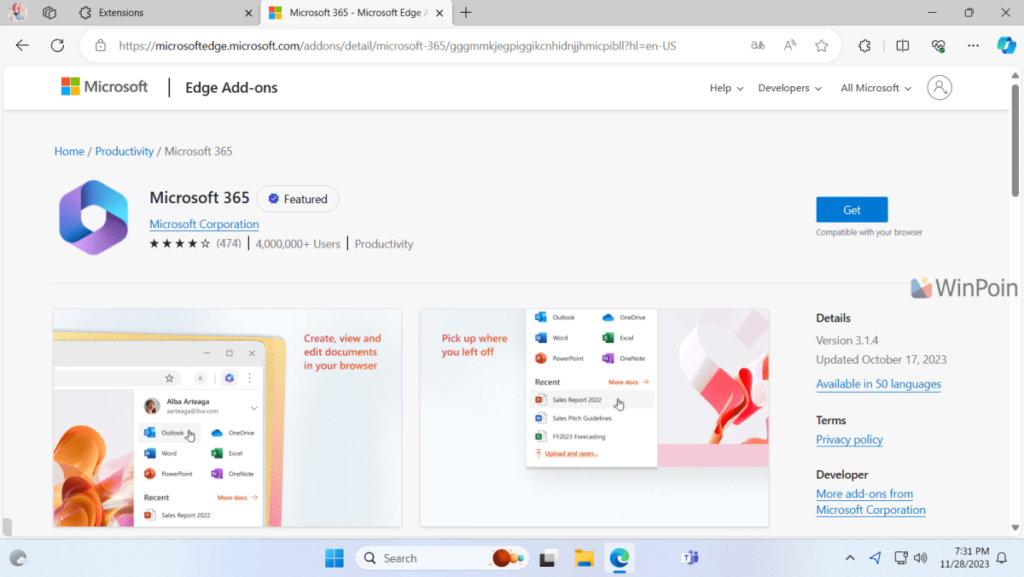Viewport: 1024px width, 577px height.
Task: Launch the Copilot sidebar
Action: click(x=1006, y=45)
